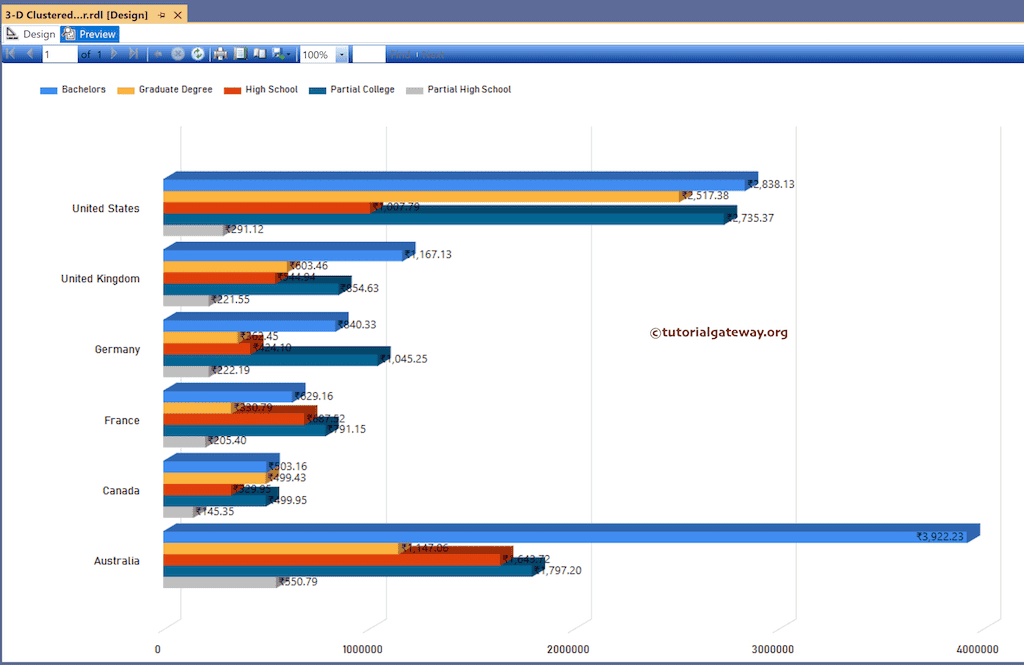Go to the first page
1024x665 pixels.
pyautogui.click(x=10, y=53)
